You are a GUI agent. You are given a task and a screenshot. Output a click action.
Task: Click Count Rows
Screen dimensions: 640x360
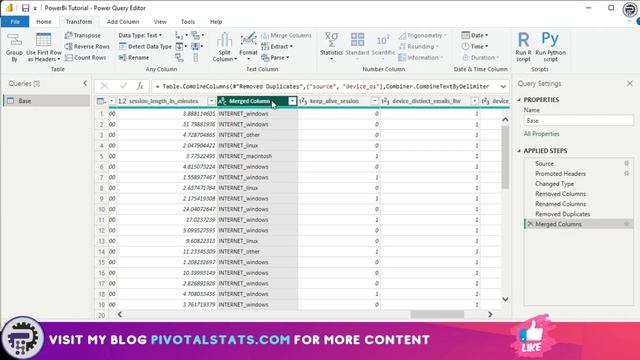(86, 58)
